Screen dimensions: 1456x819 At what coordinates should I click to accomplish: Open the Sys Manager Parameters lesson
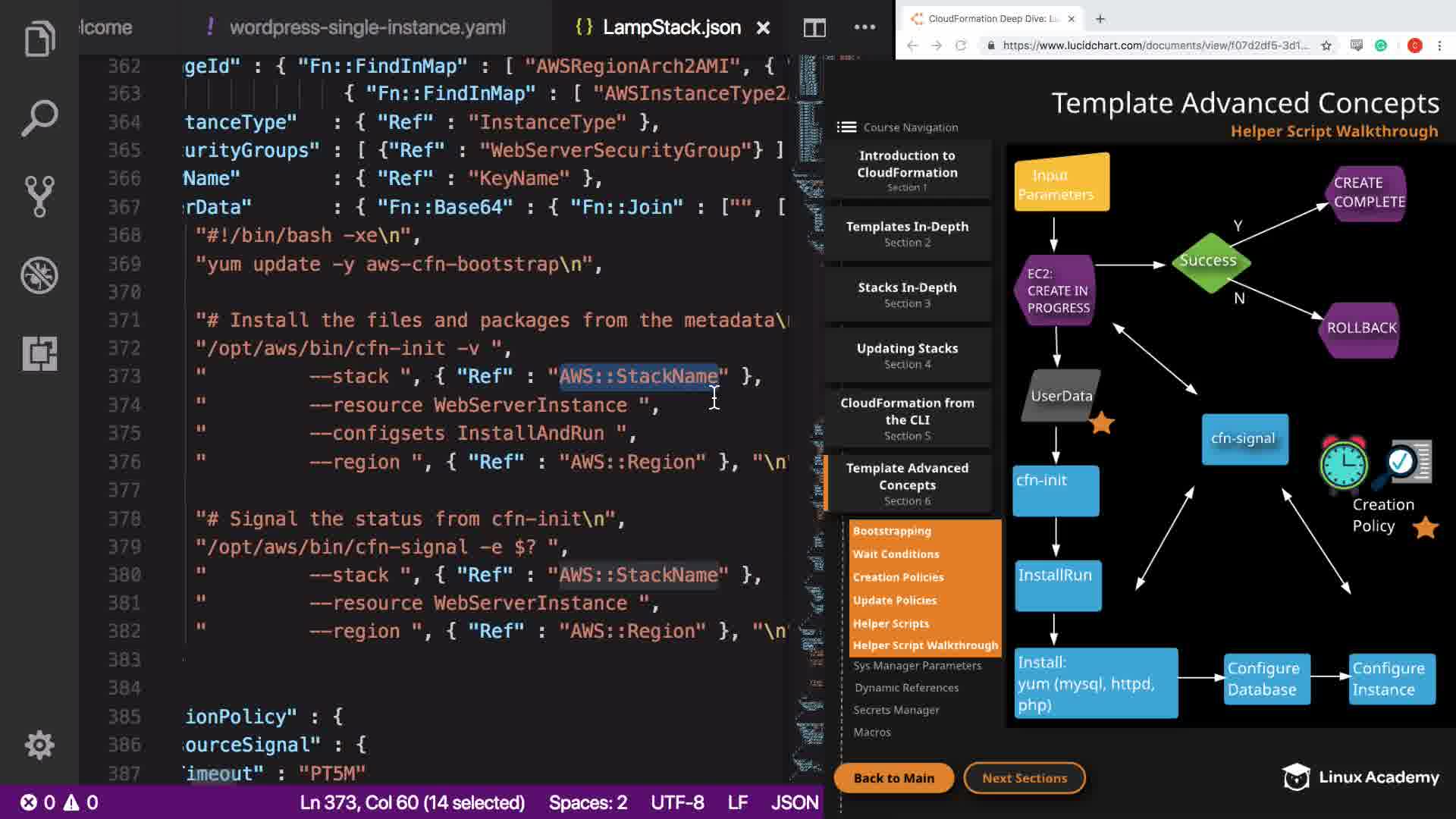pos(917,666)
